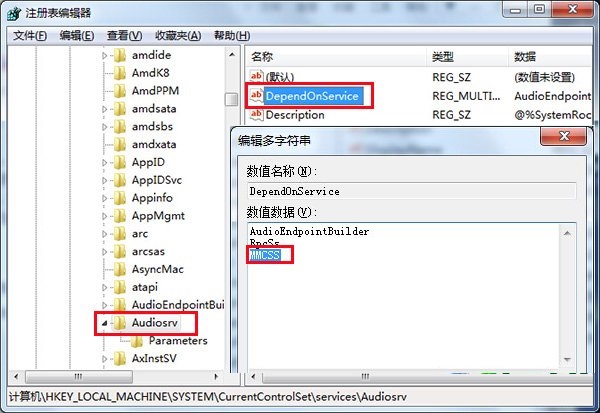Click the AxInstSV folder icon
600x413 pixels.
tap(120, 359)
